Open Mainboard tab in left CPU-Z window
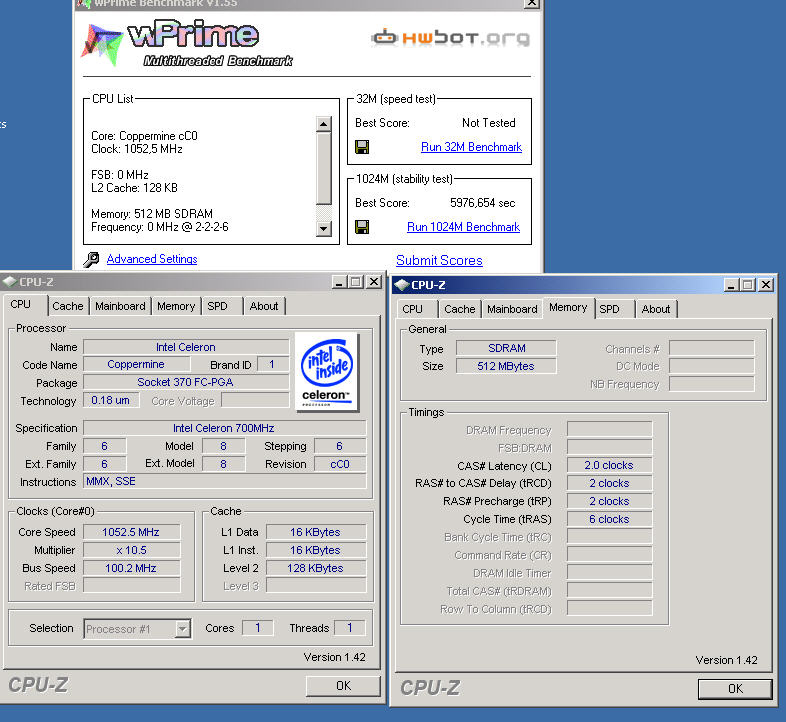786x722 pixels. pyautogui.click(x=120, y=306)
